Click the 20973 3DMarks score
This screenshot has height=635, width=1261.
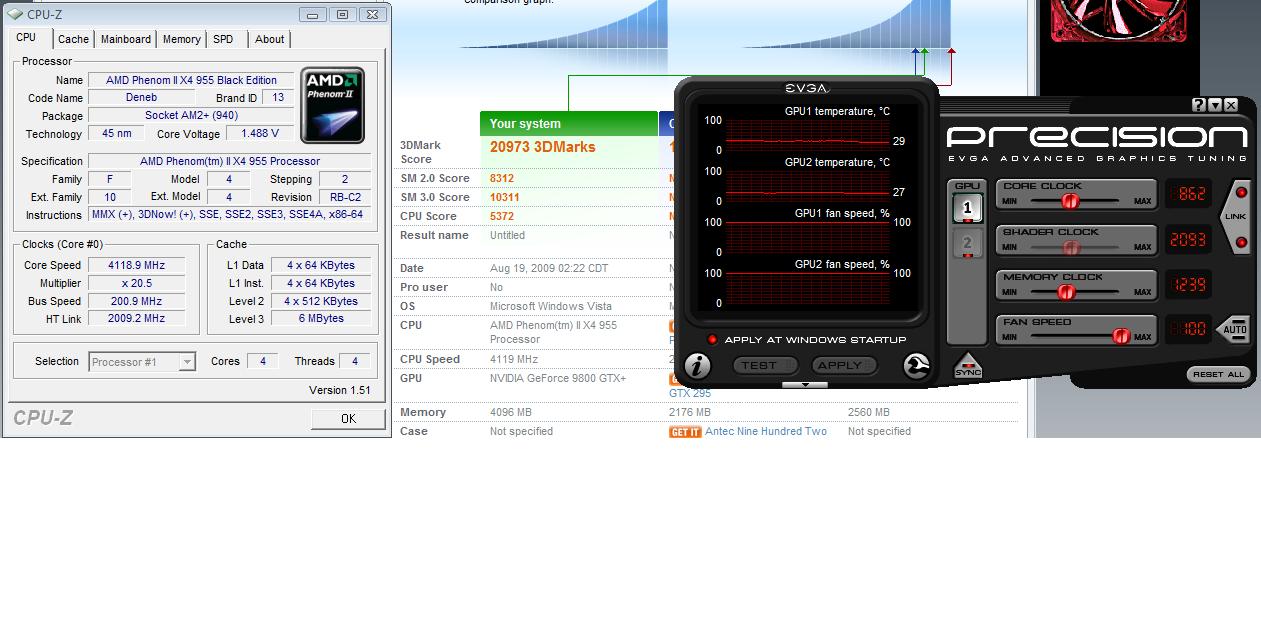click(542, 147)
